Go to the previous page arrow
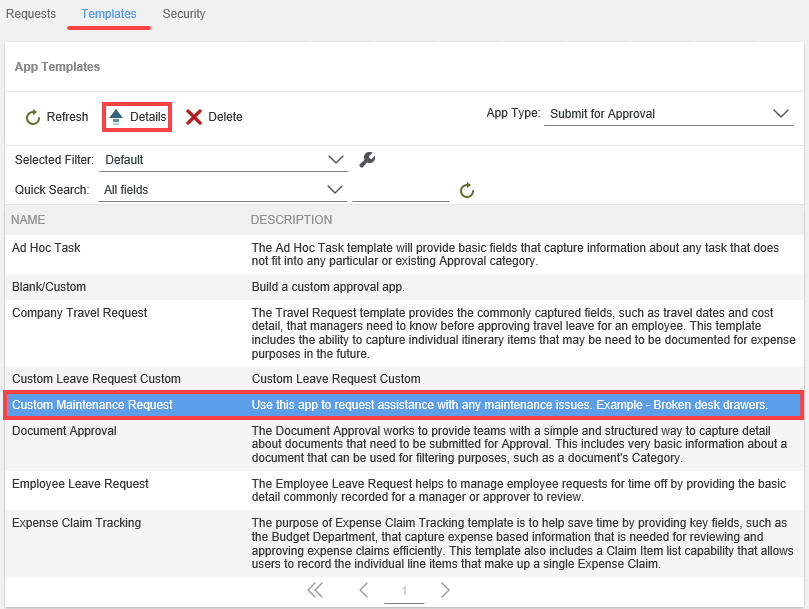This screenshot has width=809, height=609. point(364,591)
